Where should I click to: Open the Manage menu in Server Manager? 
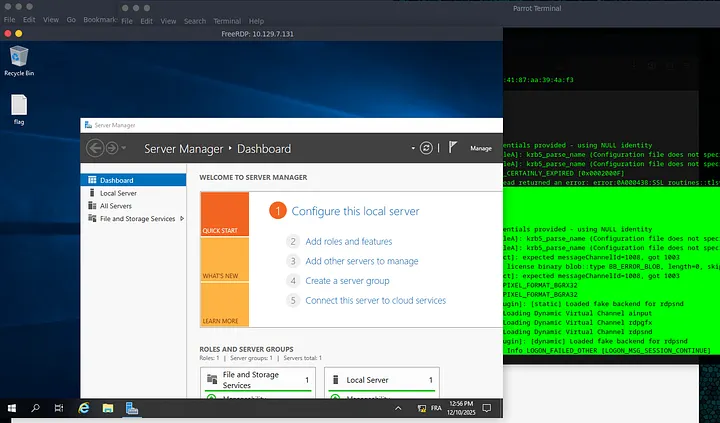(481, 149)
